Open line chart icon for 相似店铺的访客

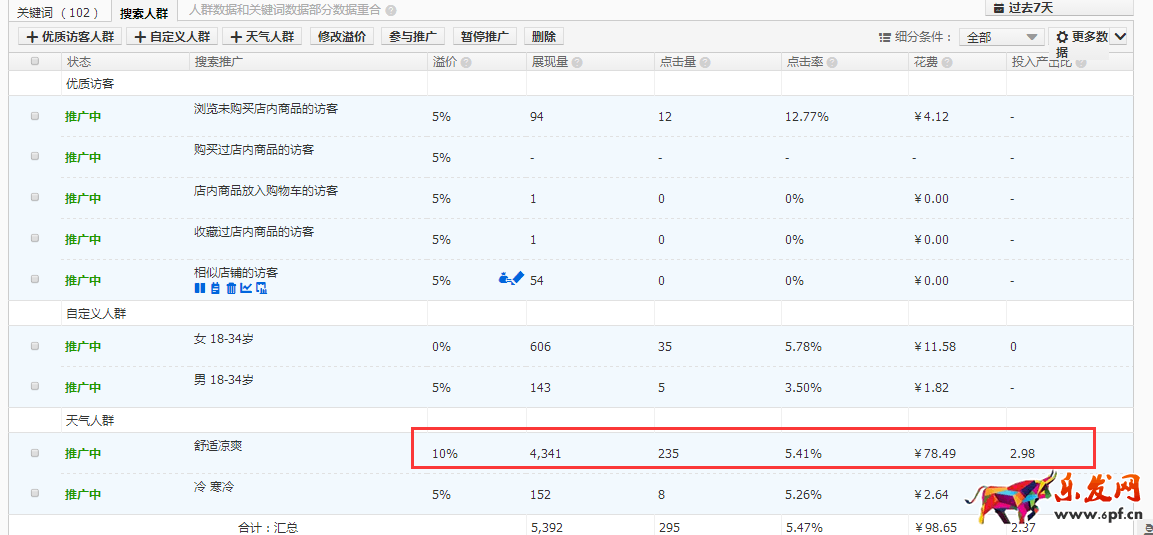point(246,289)
